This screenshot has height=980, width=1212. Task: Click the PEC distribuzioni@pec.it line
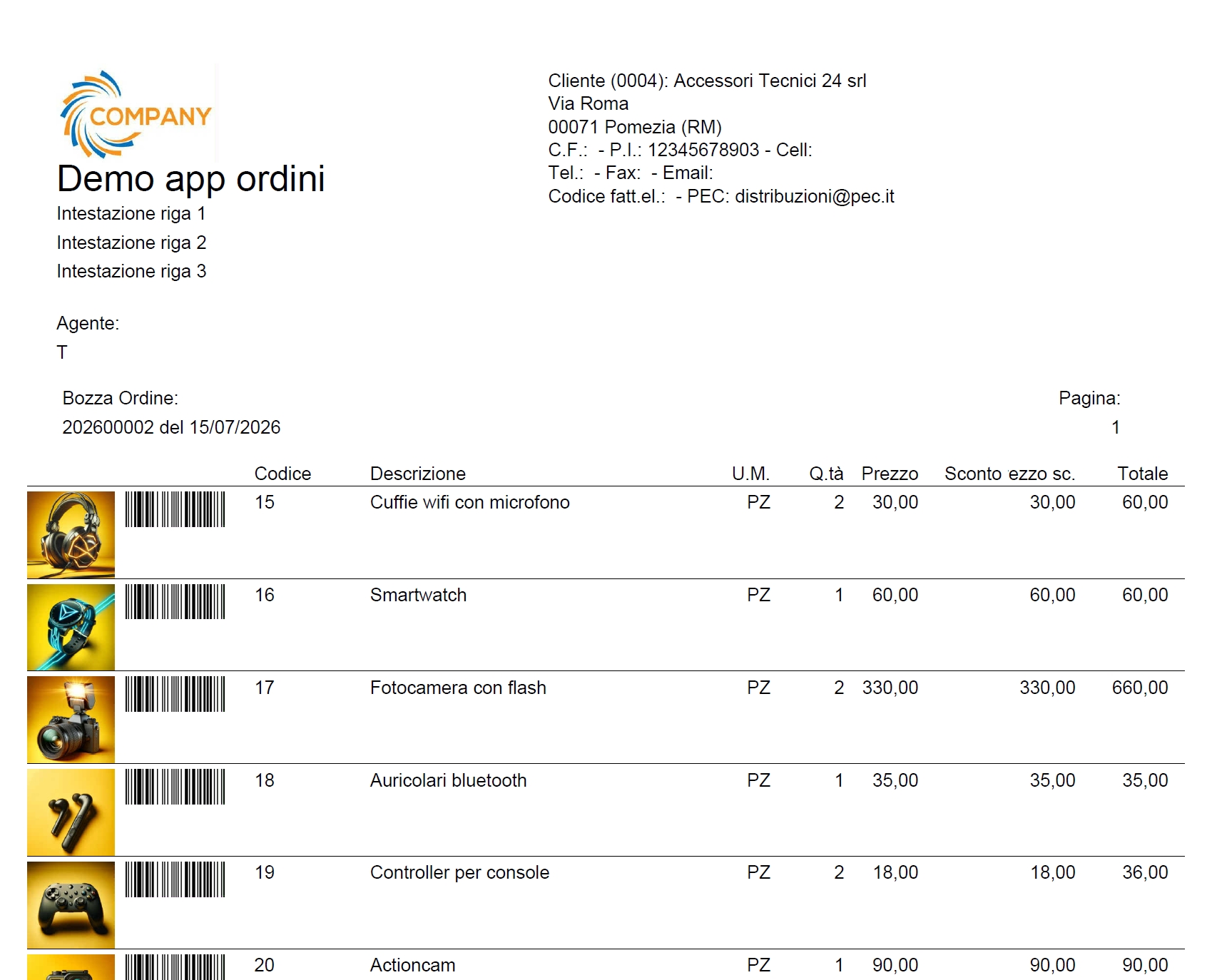coord(721,196)
